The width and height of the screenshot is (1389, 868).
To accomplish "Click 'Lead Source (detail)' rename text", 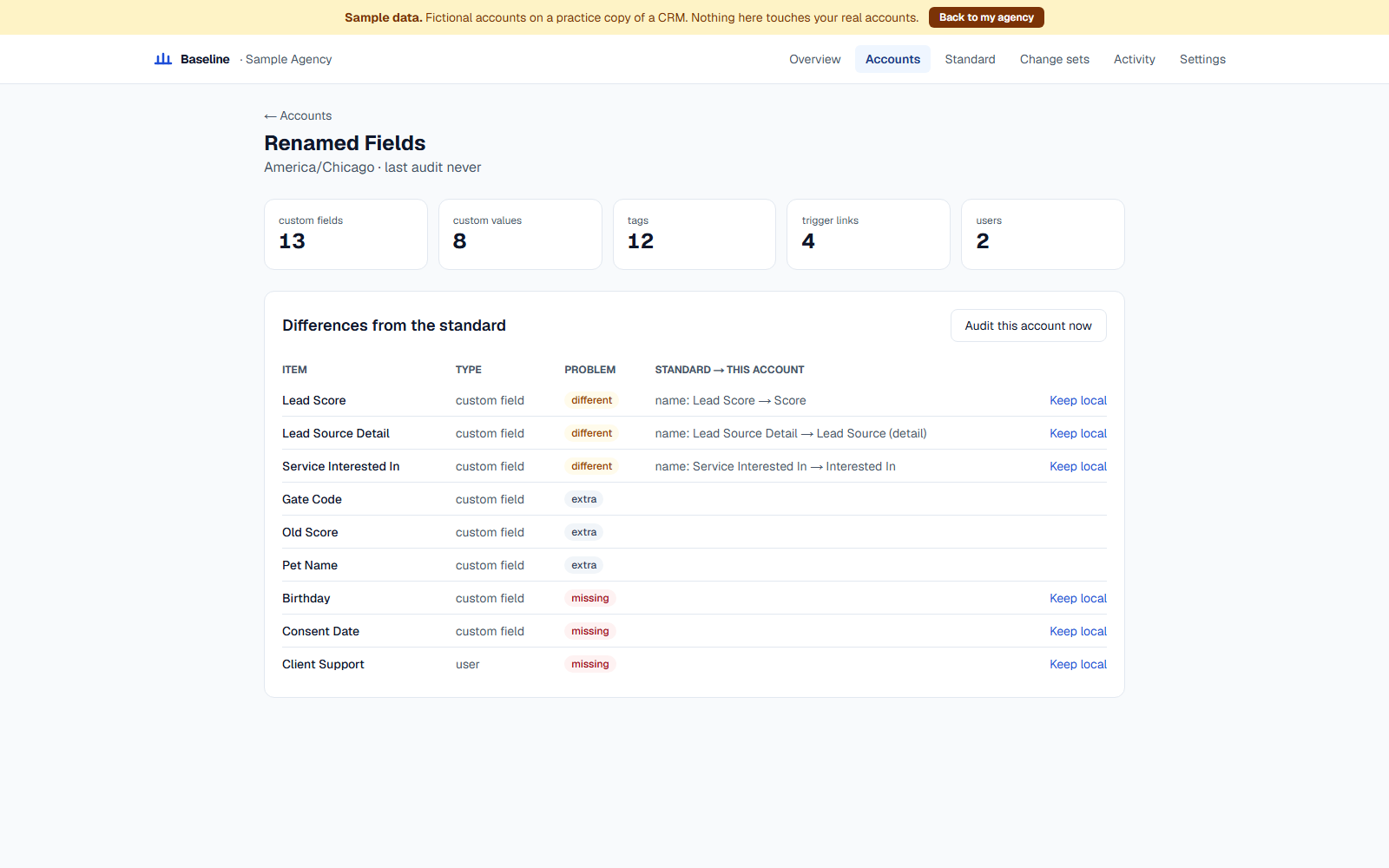I will 872,433.
